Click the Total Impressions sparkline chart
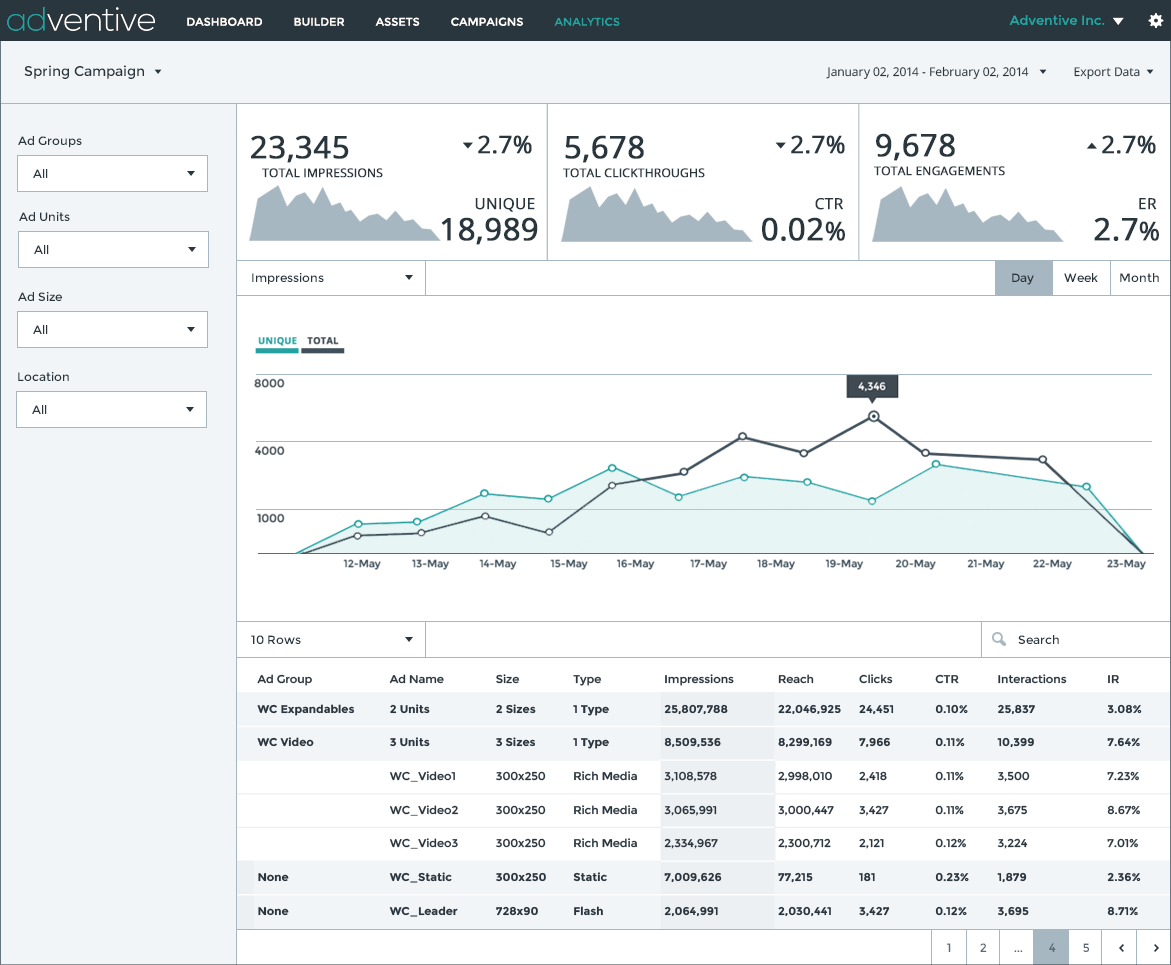This screenshot has height=965, width=1171. pos(344,214)
